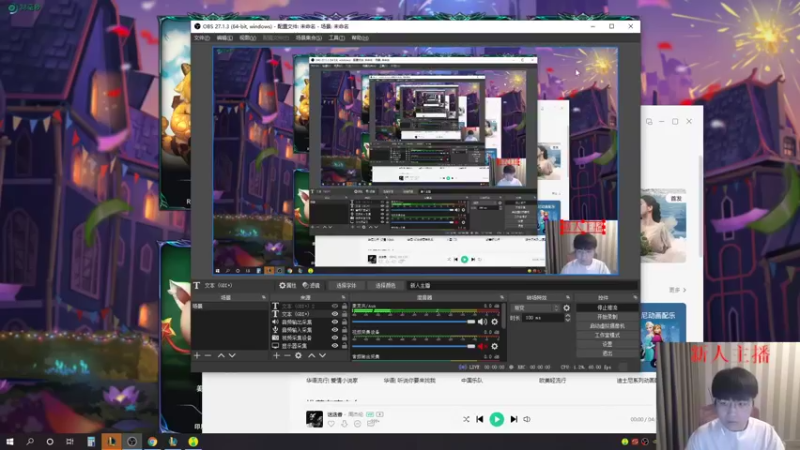Open the 文件 menu in OBS

[x=202, y=38]
